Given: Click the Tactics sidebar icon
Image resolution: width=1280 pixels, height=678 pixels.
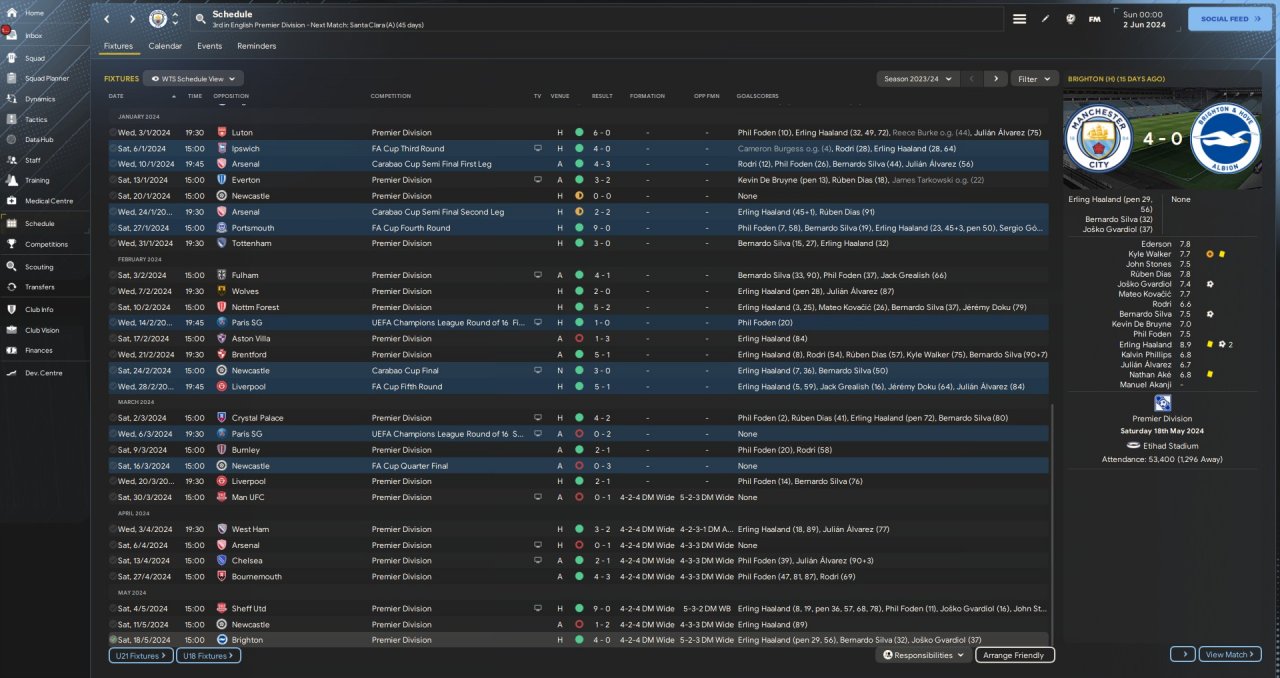Looking at the screenshot, I should pos(13,119).
